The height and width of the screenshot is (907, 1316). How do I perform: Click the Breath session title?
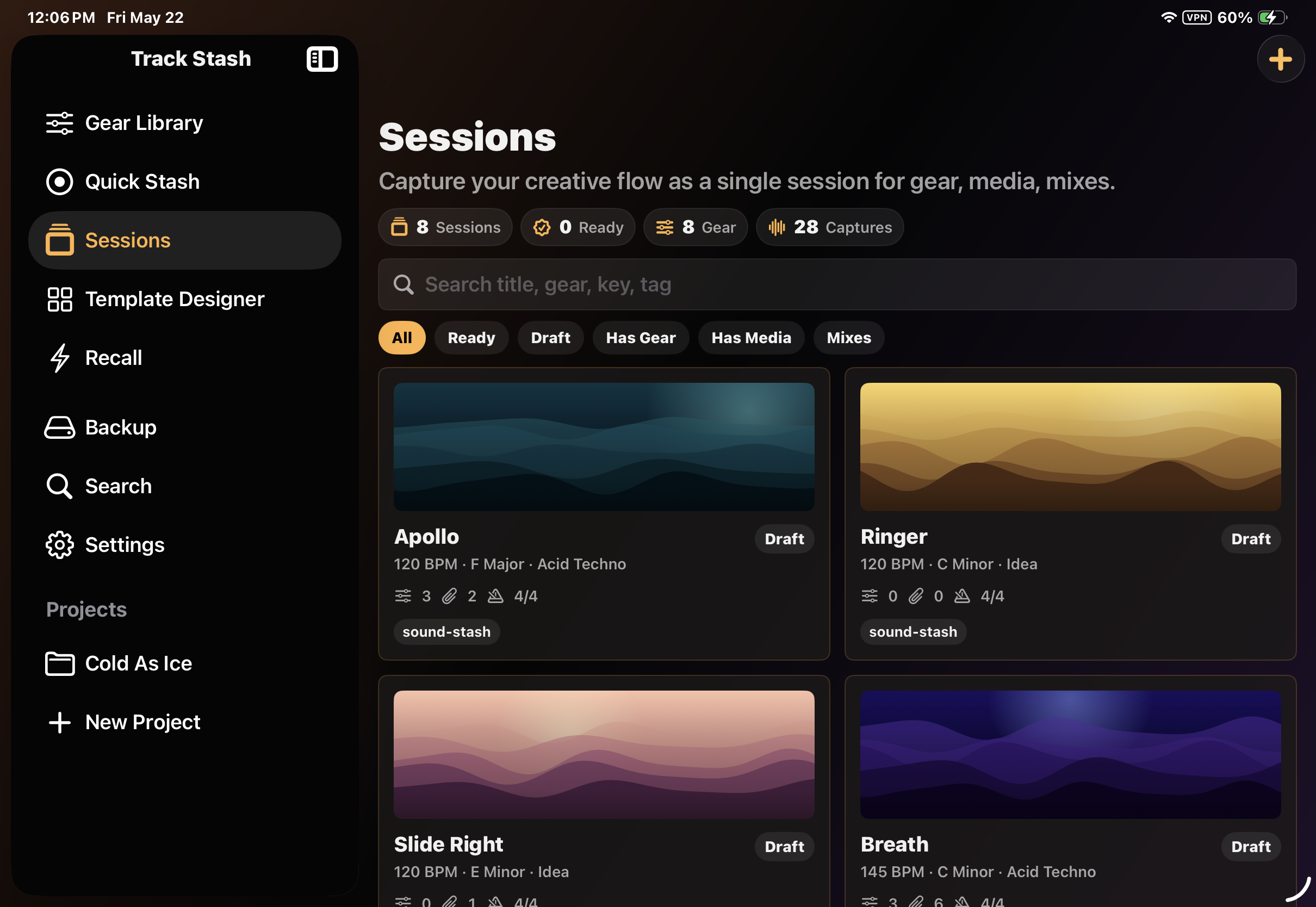pyautogui.click(x=895, y=845)
